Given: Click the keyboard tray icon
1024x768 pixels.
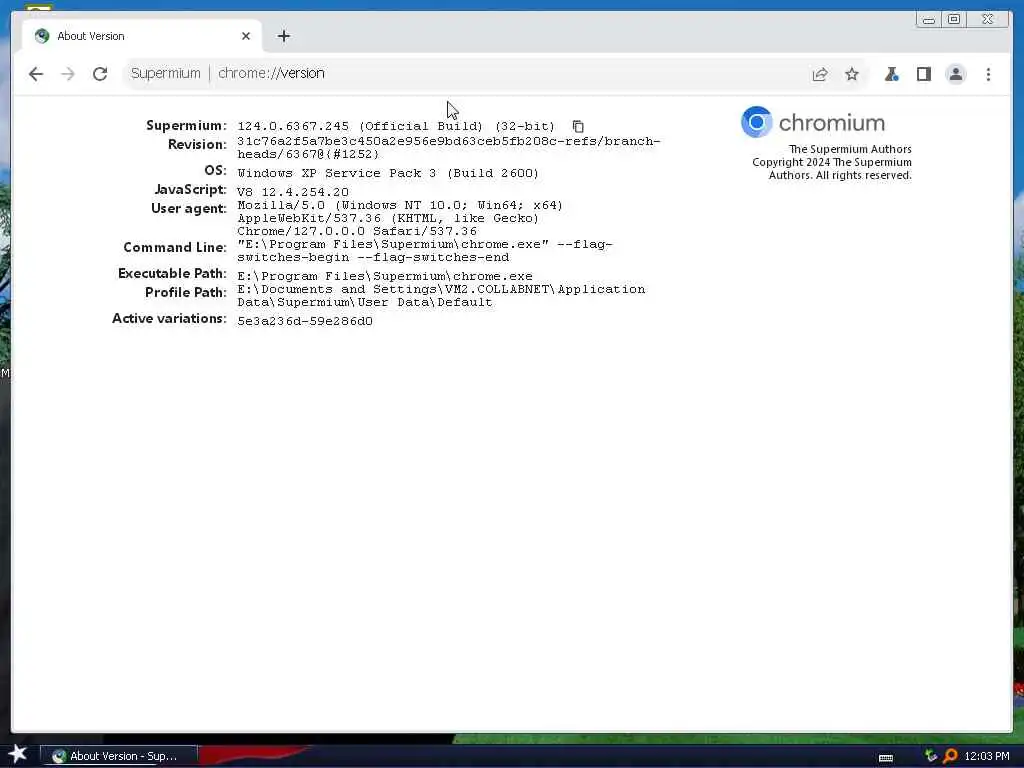Looking at the screenshot, I should pos(886,758).
